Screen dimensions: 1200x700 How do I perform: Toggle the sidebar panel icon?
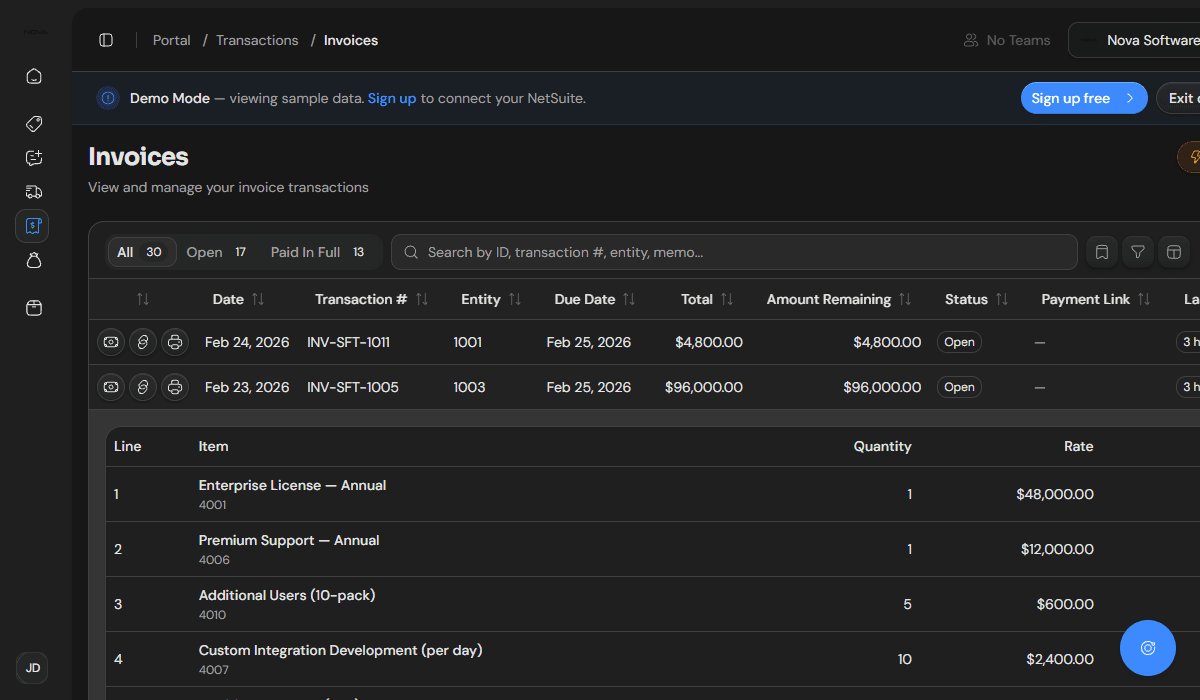pos(106,40)
